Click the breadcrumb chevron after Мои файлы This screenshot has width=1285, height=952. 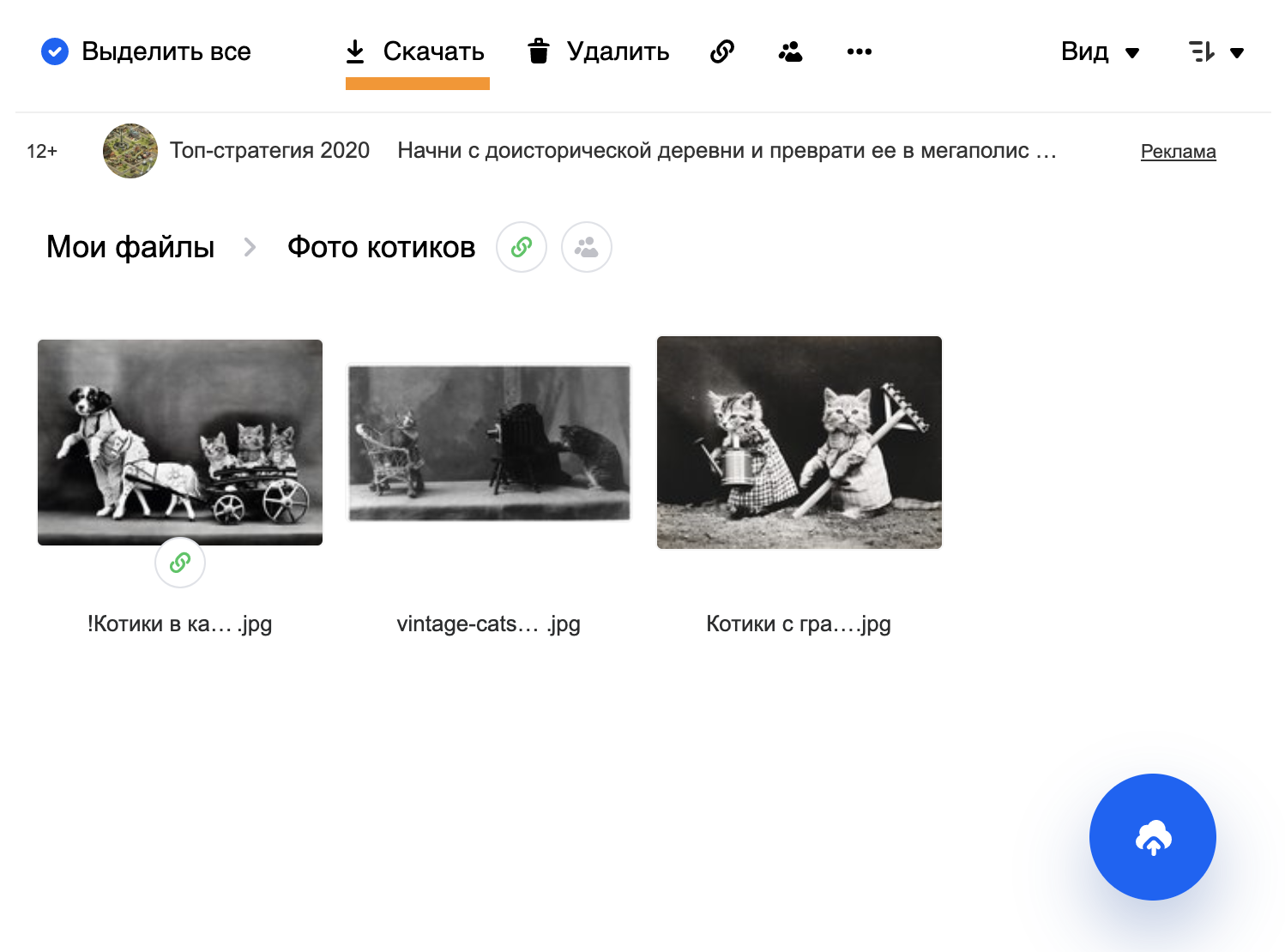250,247
